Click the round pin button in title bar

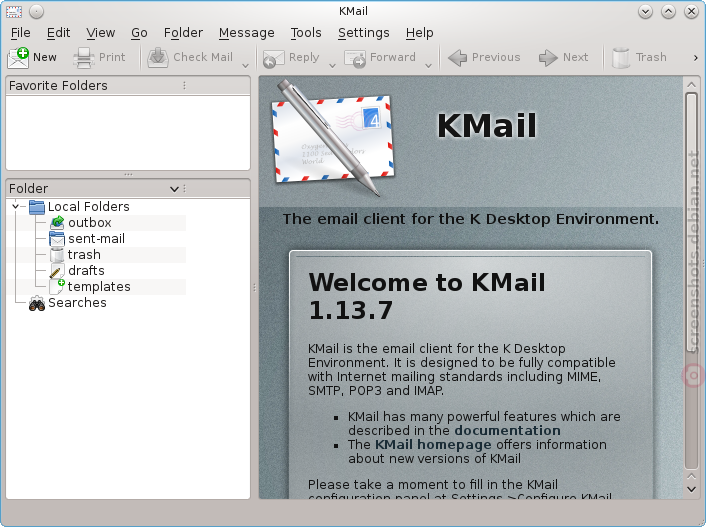pos(36,11)
